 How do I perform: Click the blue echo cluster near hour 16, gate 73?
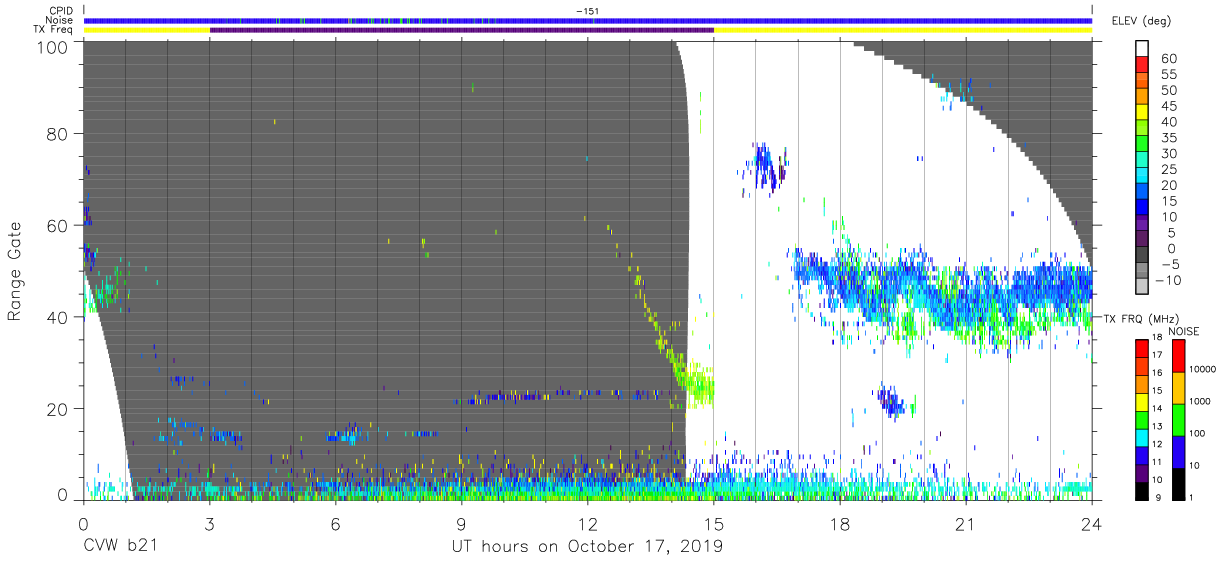click(x=768, y=167)
